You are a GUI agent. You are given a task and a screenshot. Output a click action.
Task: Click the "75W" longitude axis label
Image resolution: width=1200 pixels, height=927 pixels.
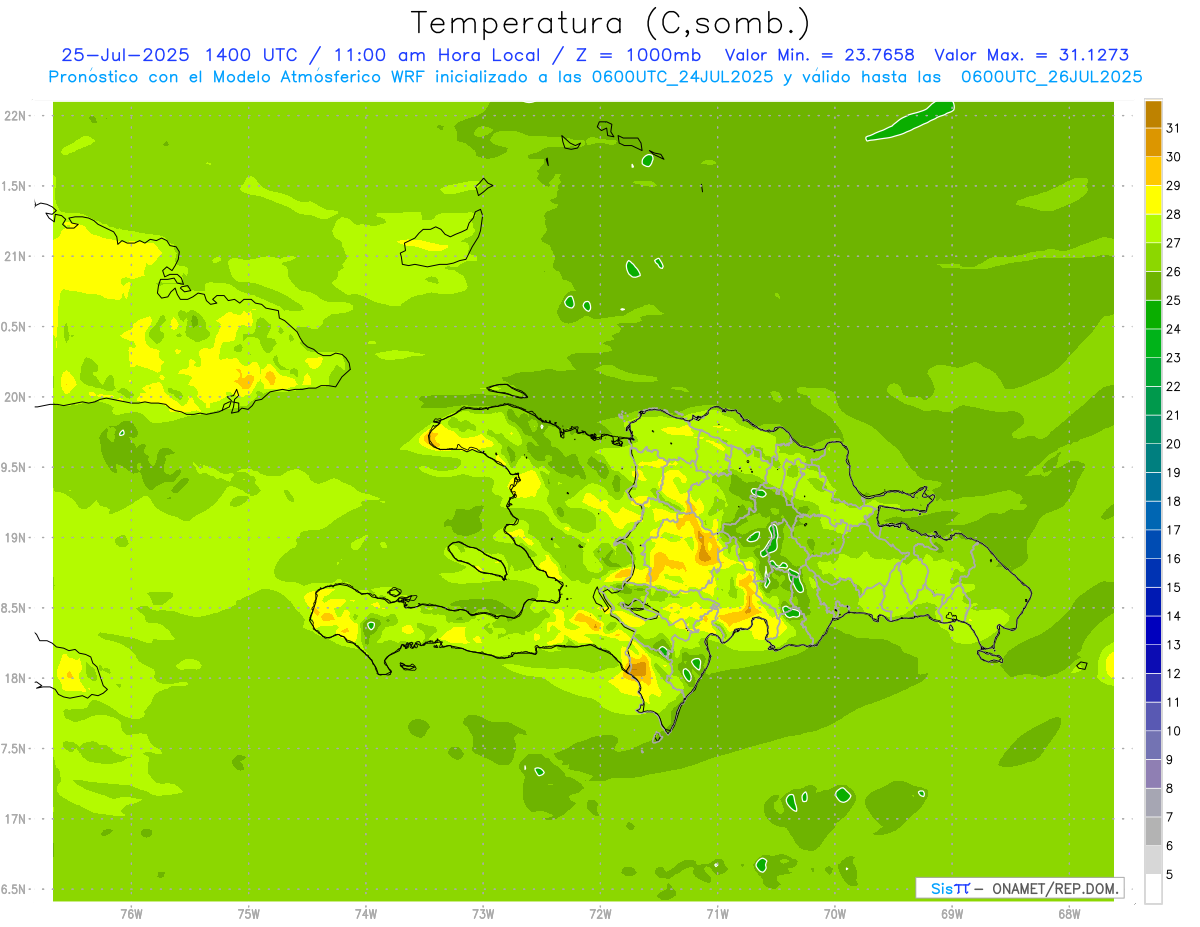(x=249, y=914)
